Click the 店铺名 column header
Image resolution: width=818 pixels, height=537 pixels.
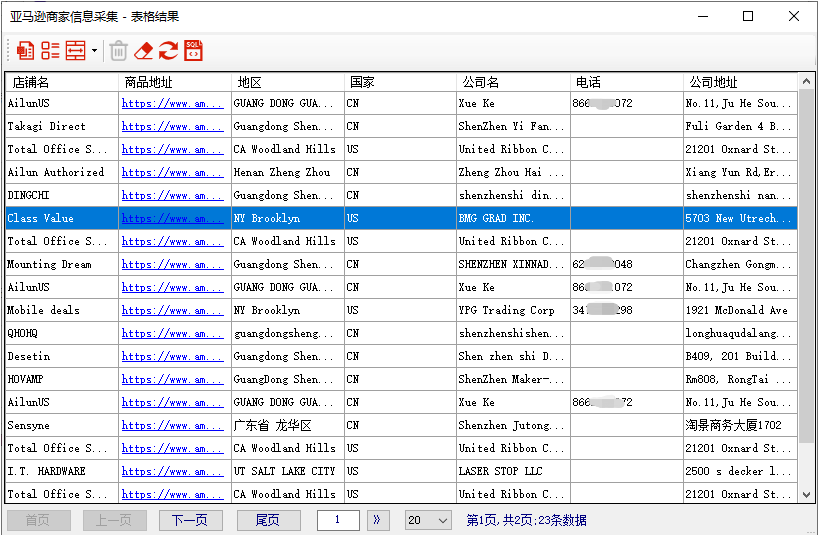coord(61,82)
